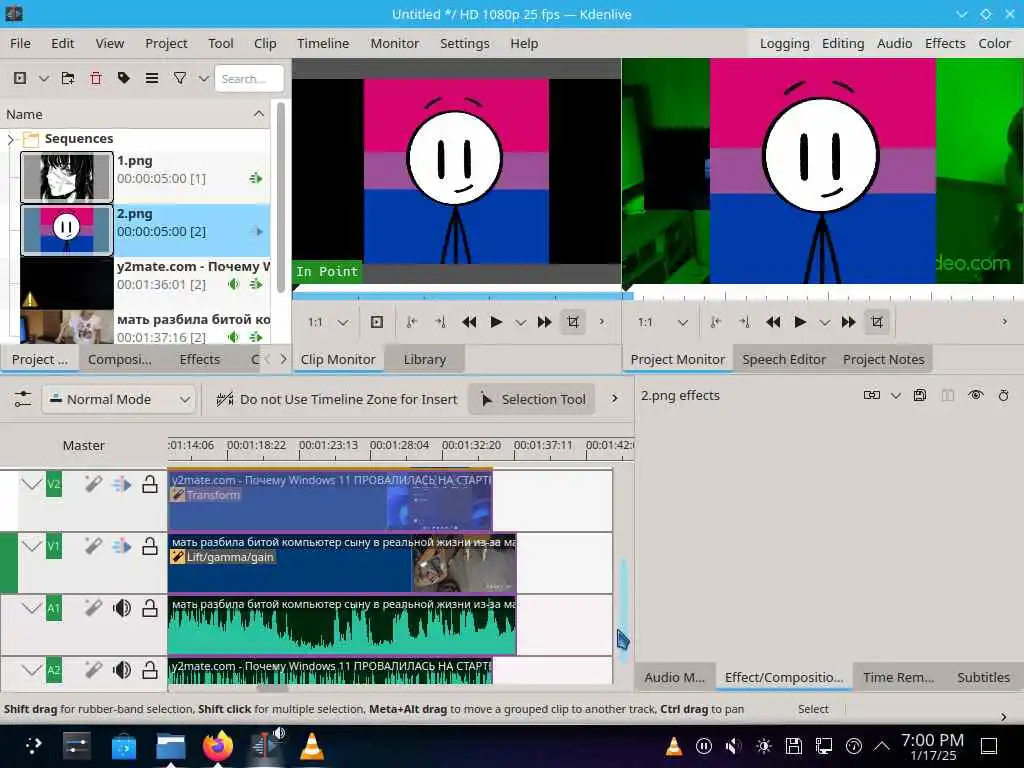Expand the Sequences folder in project bin
Viewport: 1024px width, 768px height.
click(x=10, y=139)
